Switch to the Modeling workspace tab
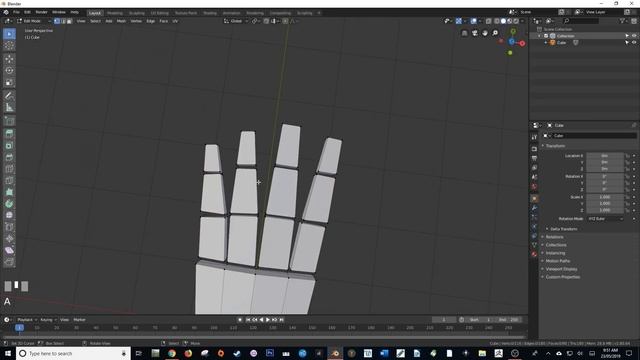 (x=115, y=13)
